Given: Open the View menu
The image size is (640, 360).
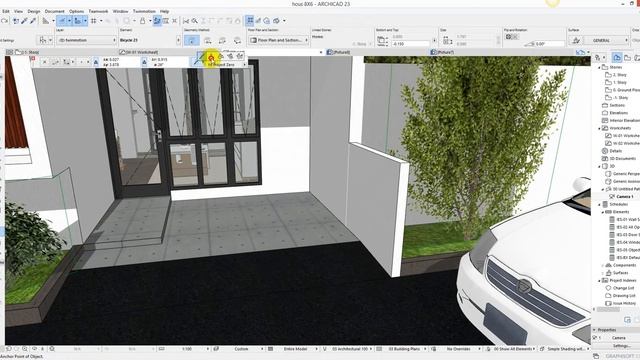Looking at the screenshot, I should (x=18, y=11).
